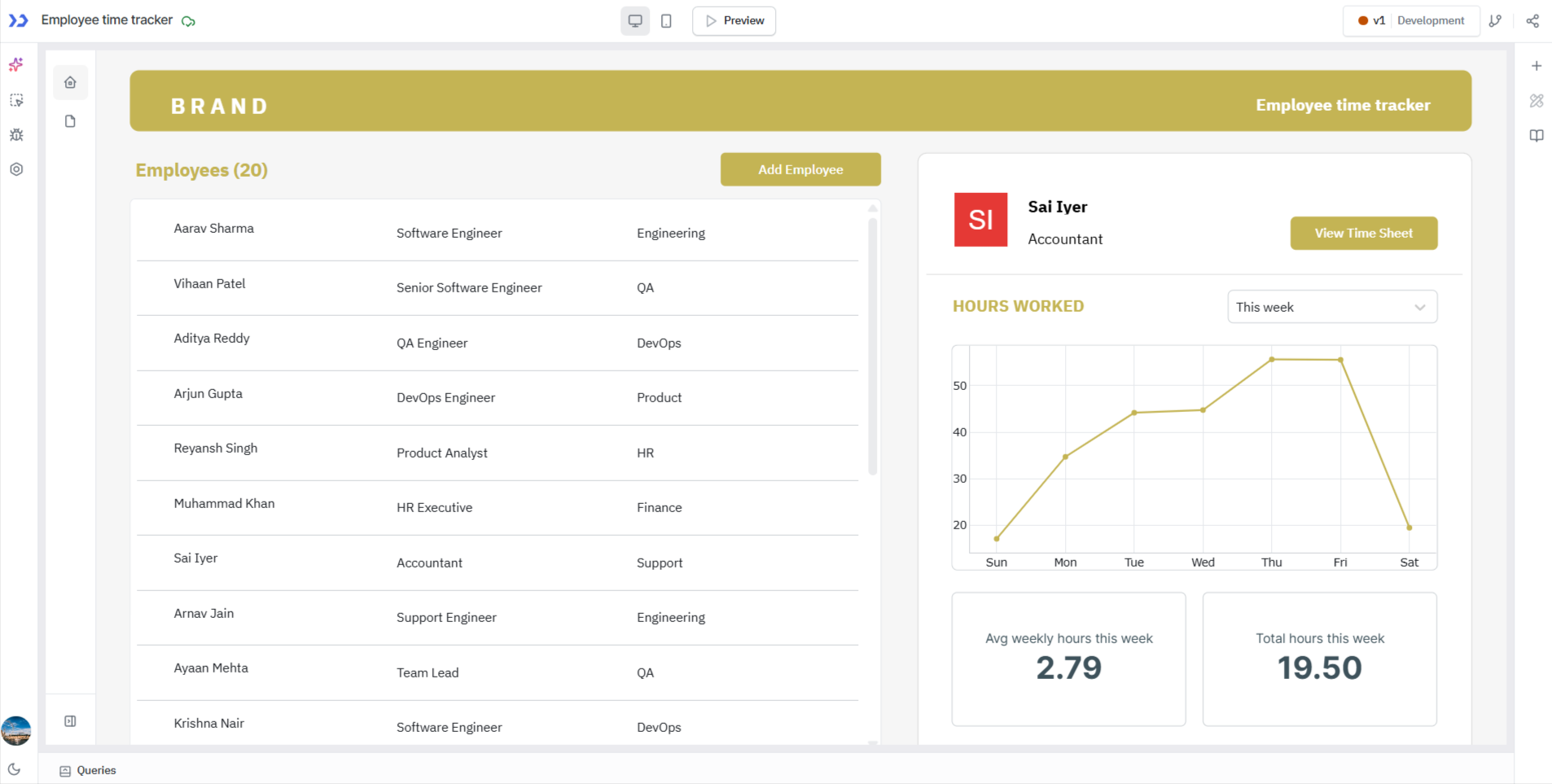Click the user profile avatar
This screenshot has width=1552, height=784.
tap(18, 730)
